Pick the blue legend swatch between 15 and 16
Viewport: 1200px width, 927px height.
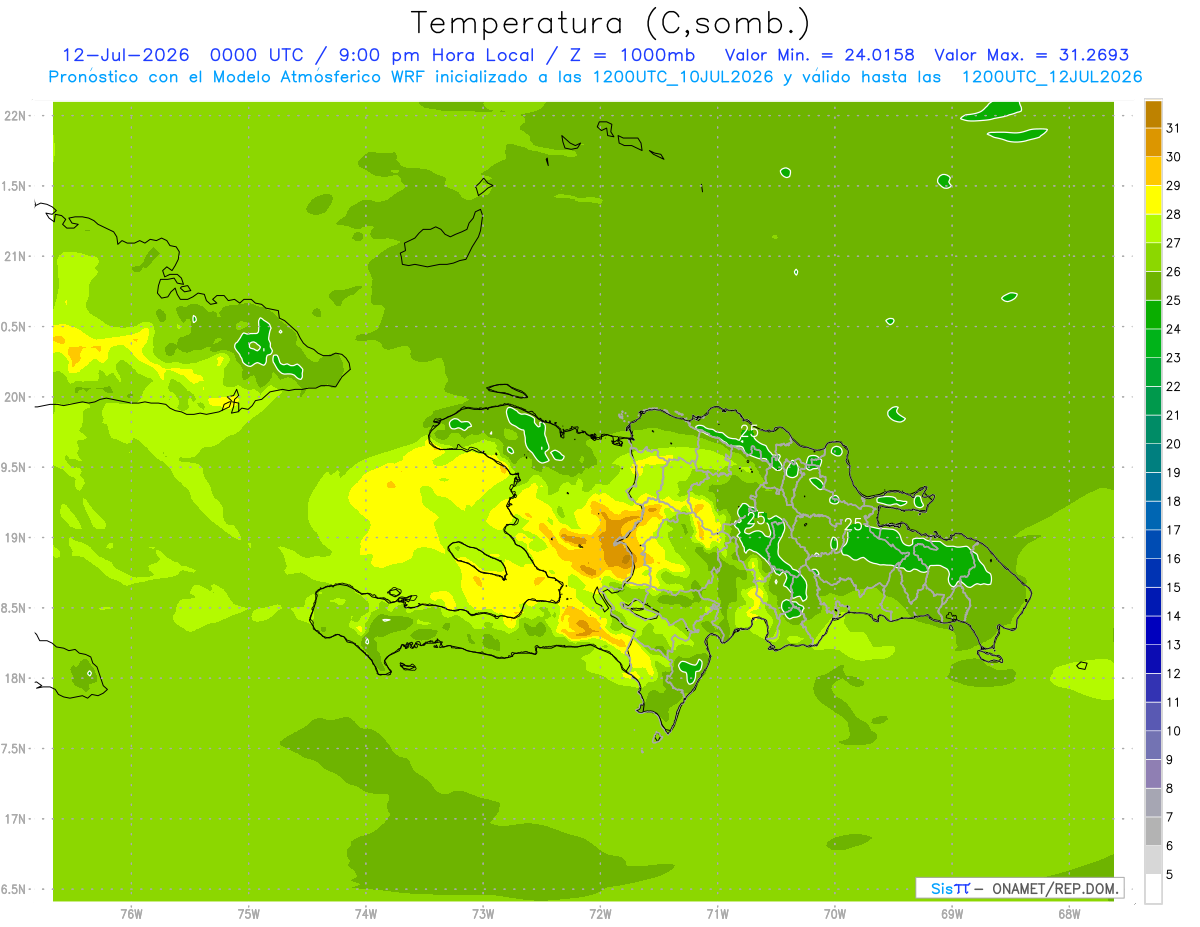(x=1153, y=573)
